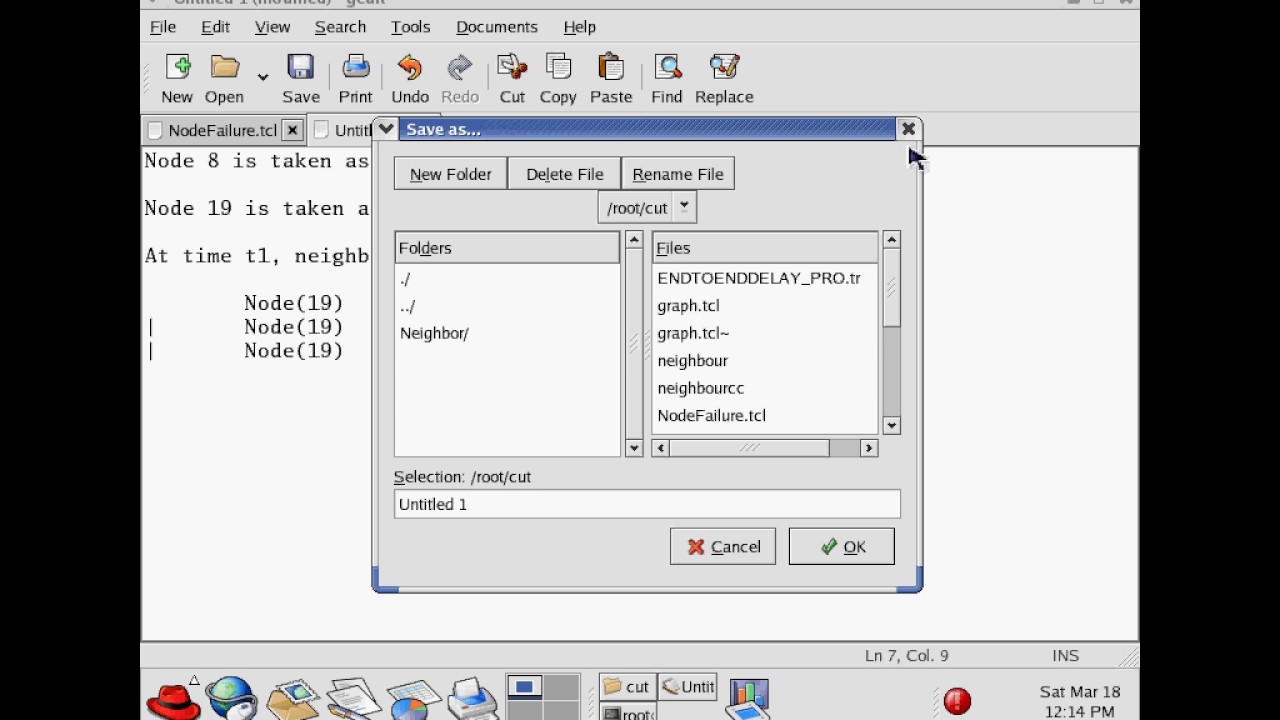The image size is (1280, 720).
Task: Click the Open folder toolbar icon
Action: pyautogui.click(x=225, y=68)
